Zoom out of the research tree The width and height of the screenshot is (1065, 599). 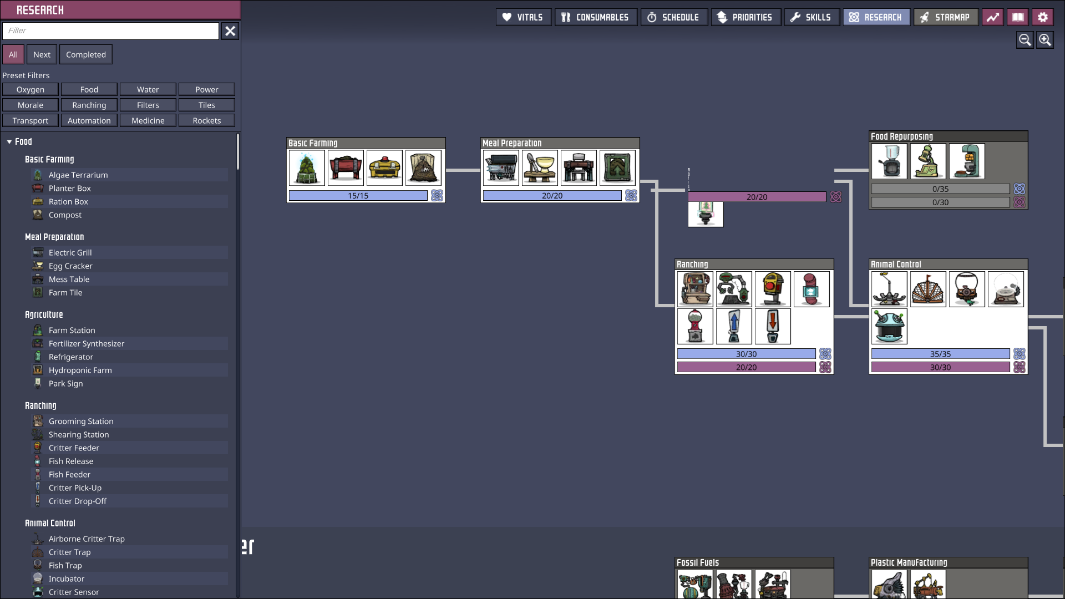point(1025,40)
